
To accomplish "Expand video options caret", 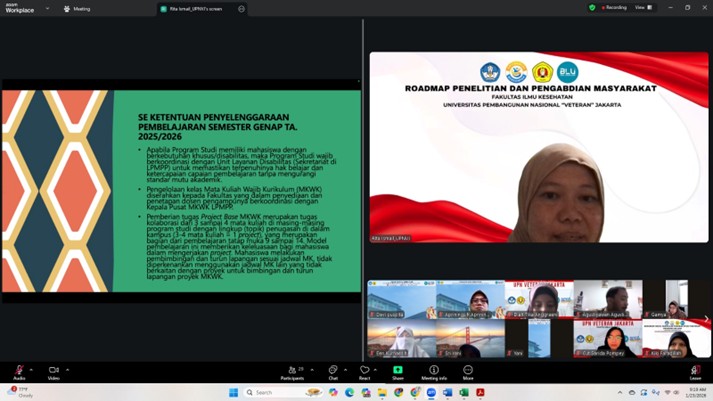I will pos(67,370).
